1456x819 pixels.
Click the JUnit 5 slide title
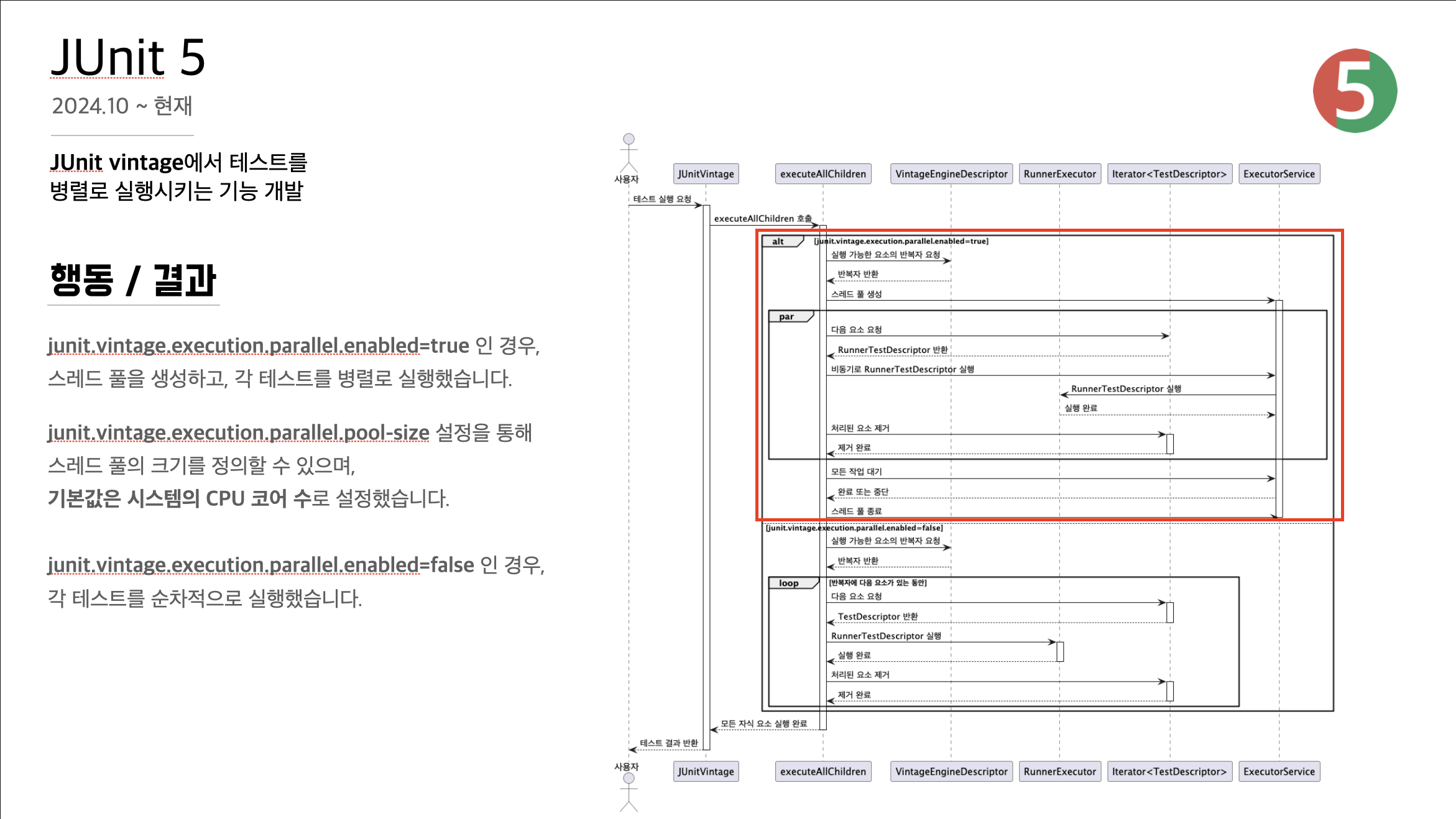[x=127, y=57]
